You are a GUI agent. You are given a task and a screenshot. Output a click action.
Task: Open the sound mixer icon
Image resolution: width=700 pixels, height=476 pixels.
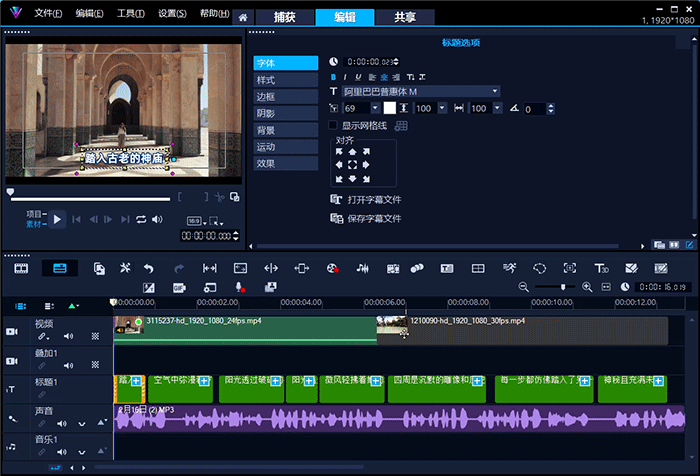point(362,268)
